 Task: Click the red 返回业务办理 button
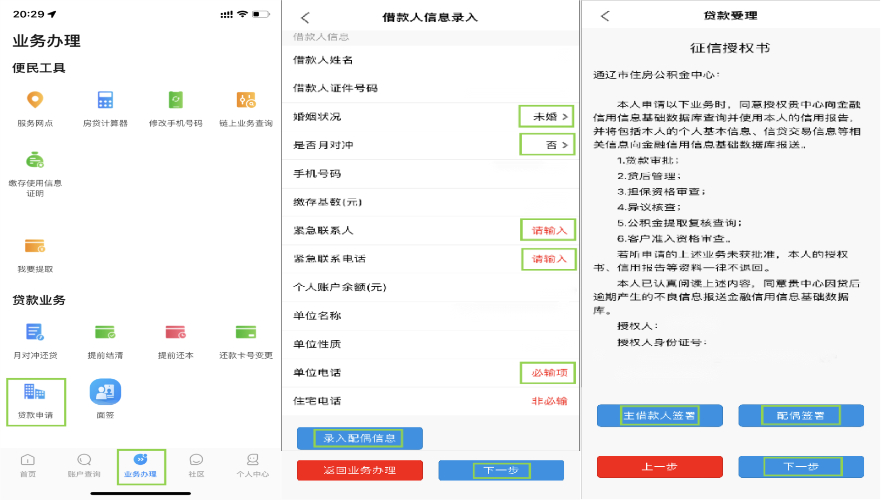[360, 470]
